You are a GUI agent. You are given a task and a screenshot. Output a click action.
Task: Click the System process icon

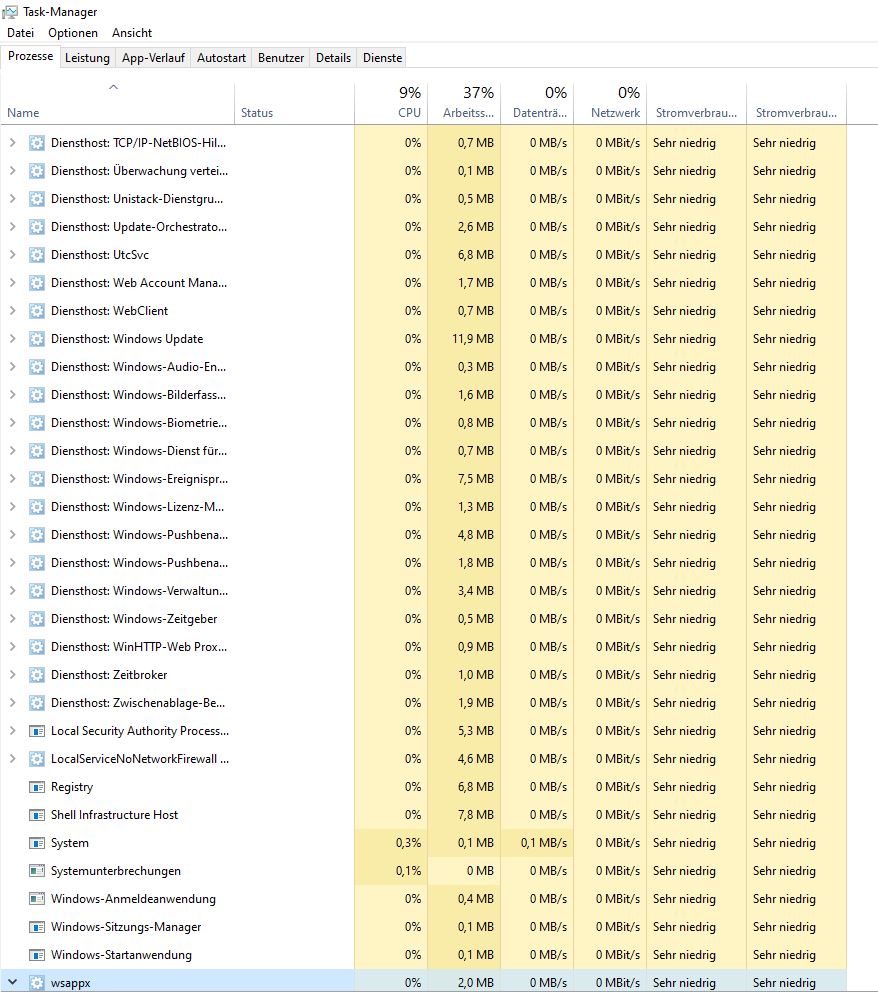point(37,843)
